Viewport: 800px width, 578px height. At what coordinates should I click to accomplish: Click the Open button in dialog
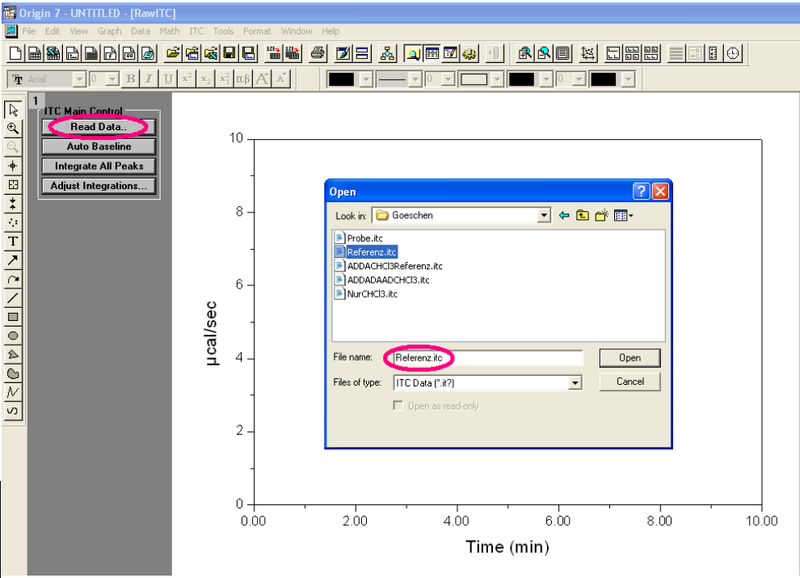point(630,358)
